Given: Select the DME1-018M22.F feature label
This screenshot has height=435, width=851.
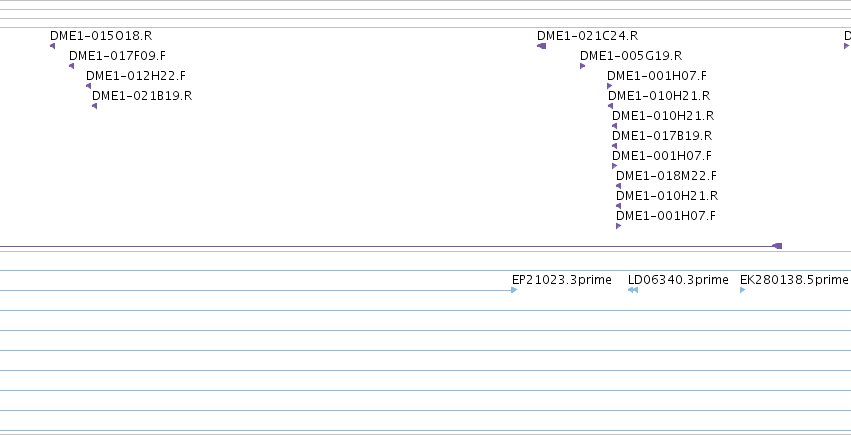Looking at the screenshot, I should coord(666,176).
